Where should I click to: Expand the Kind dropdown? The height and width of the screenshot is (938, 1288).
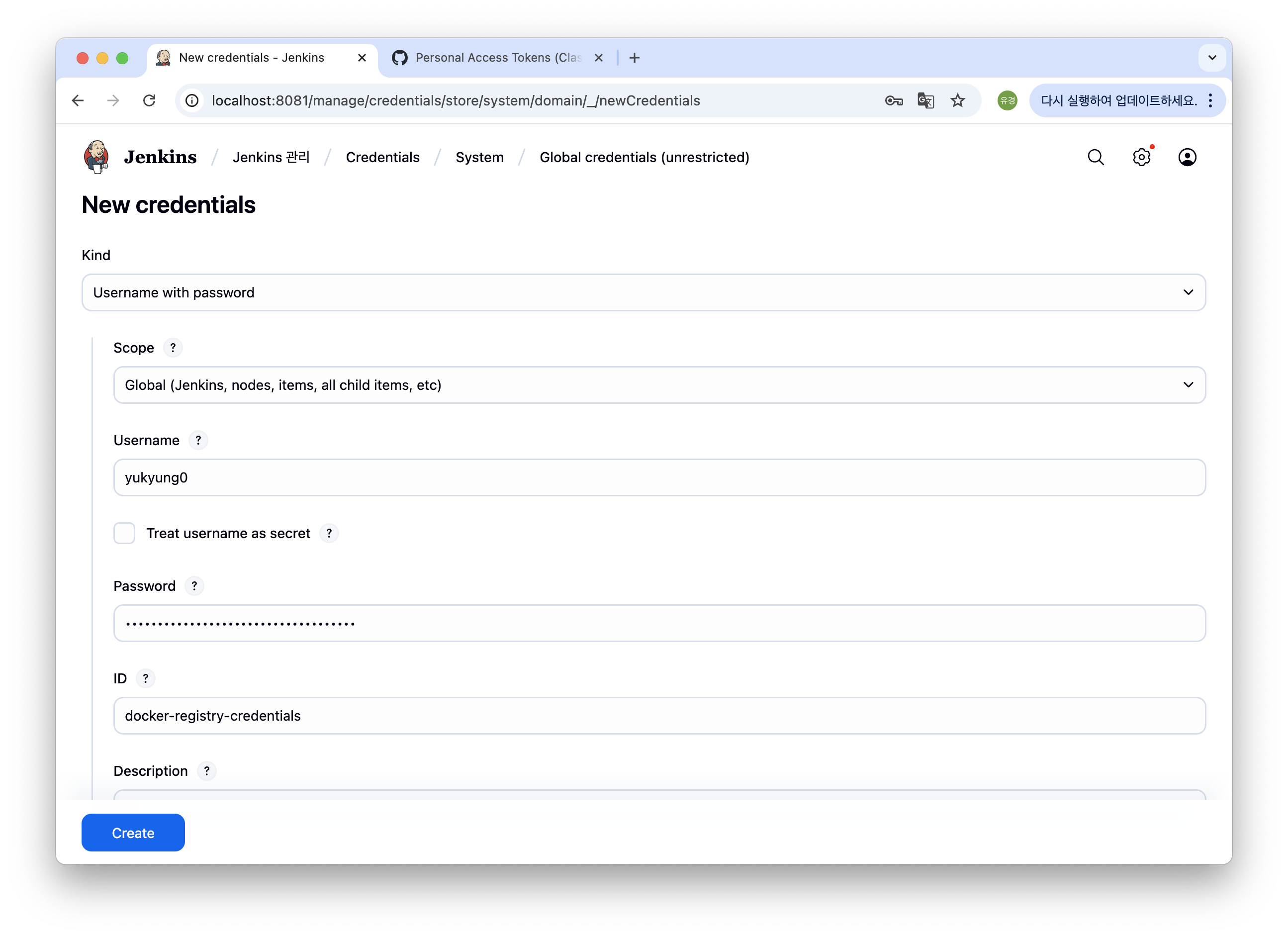tap(644, 292)
